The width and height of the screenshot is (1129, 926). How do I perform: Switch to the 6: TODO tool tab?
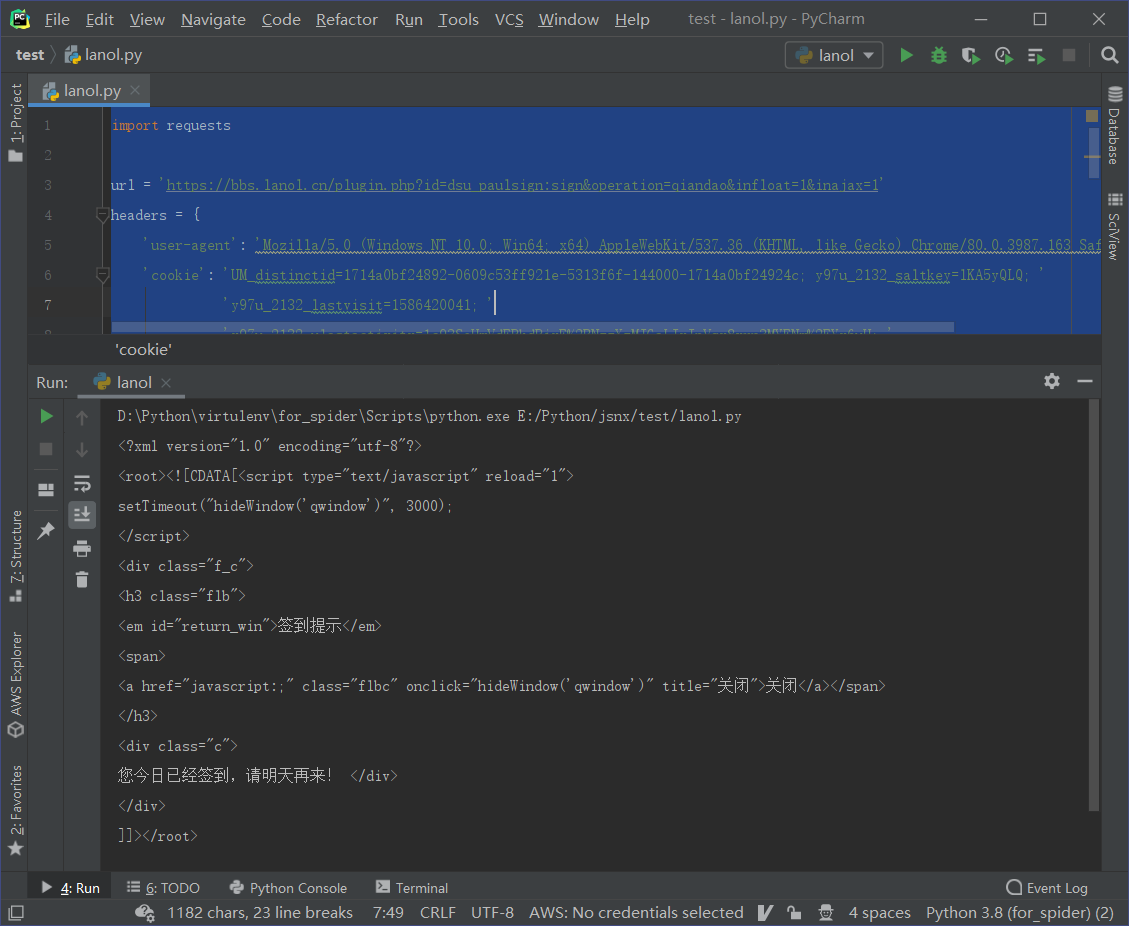click(x=163, y=888)
